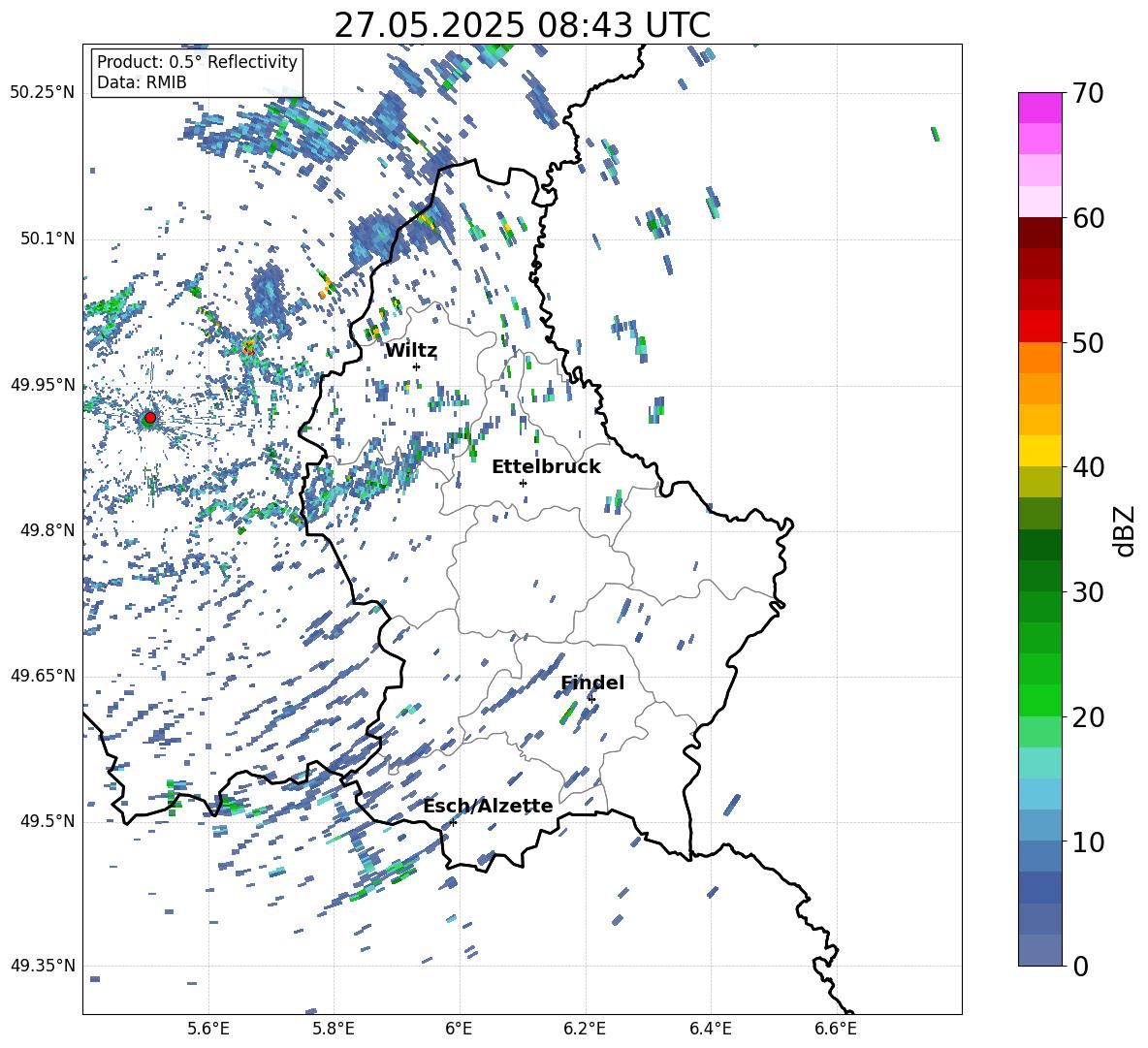Click the 5.8°E longitude tick label
The width and height of the screenshot is (1148, 1048).
[334, 1029]
